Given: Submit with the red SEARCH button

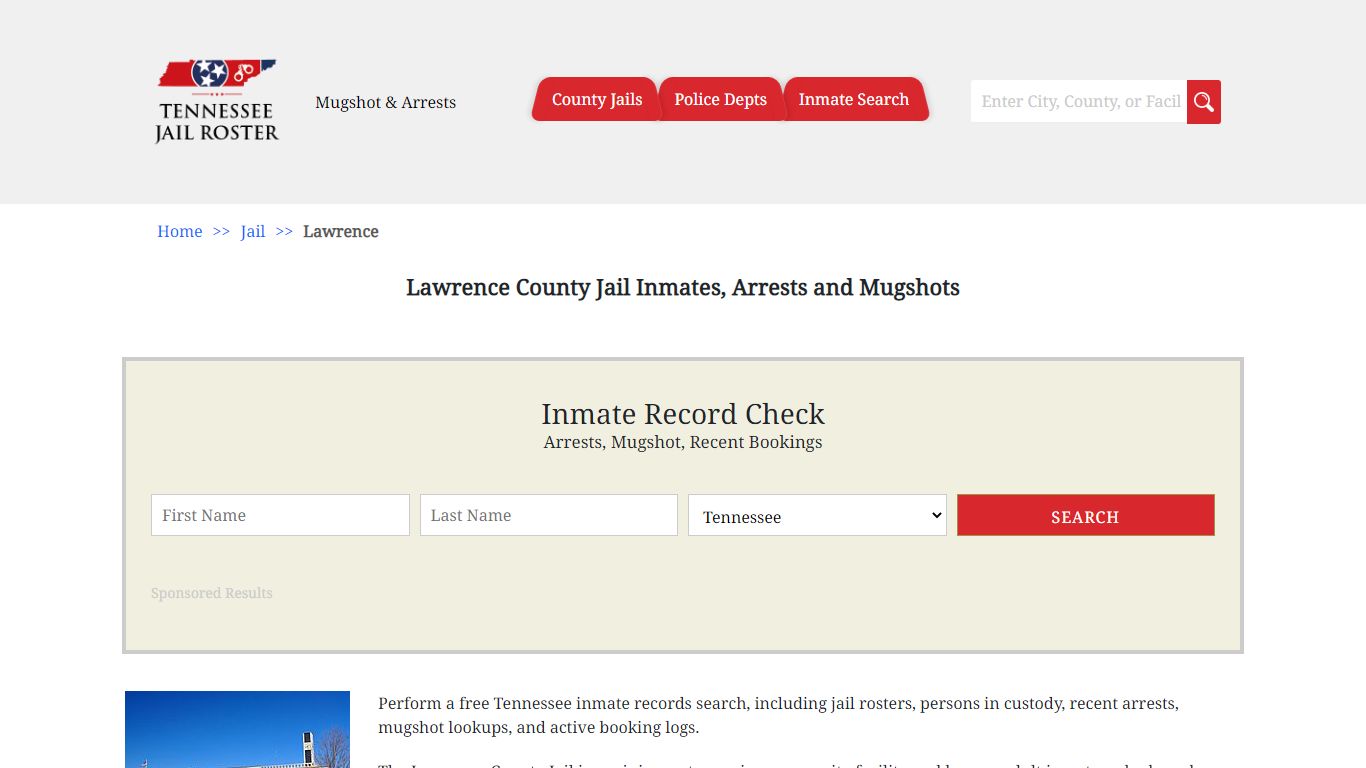Looking at the screenshot, I should [1086, 515].
